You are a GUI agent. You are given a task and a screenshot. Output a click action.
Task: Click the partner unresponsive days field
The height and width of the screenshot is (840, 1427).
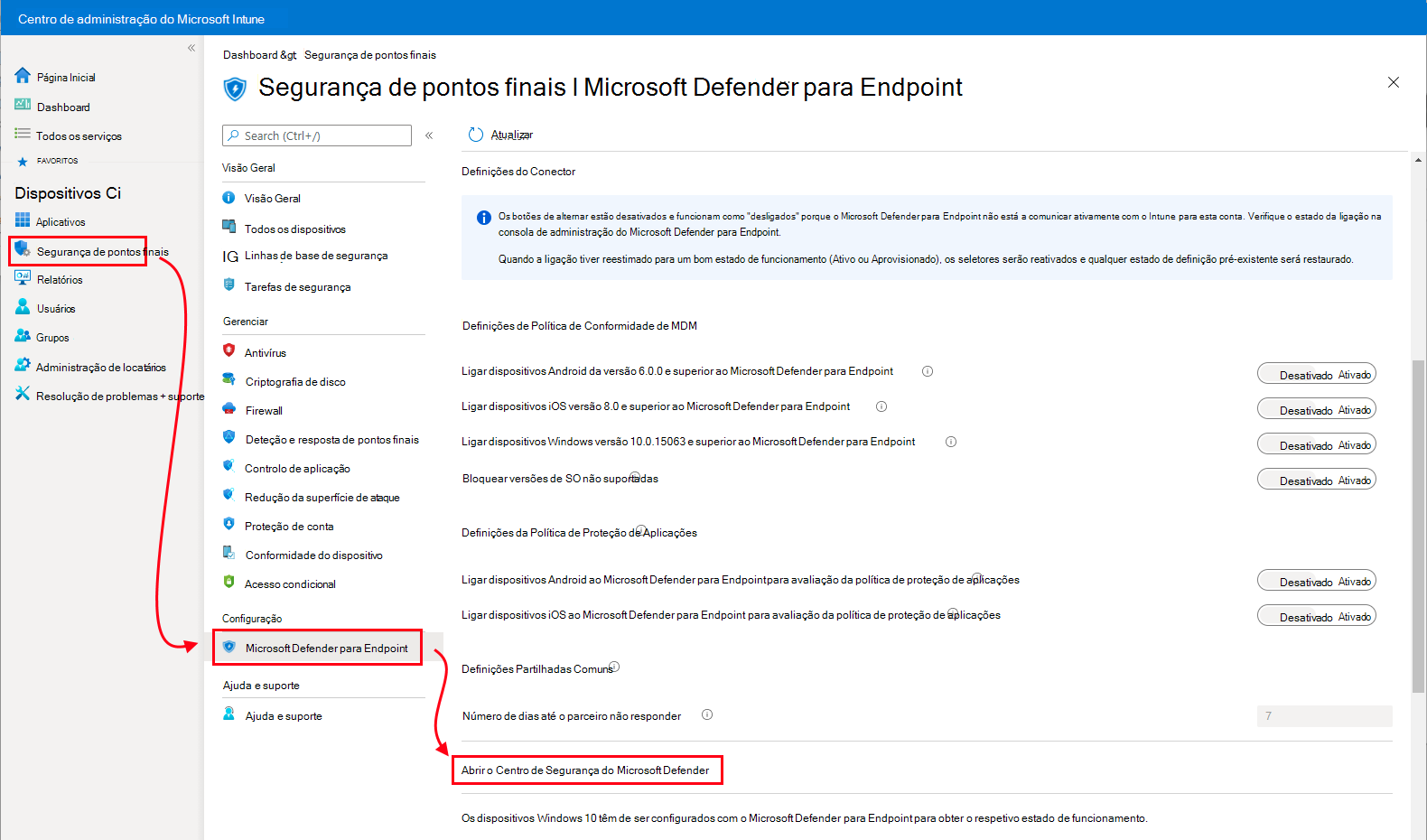(1324, 716)
